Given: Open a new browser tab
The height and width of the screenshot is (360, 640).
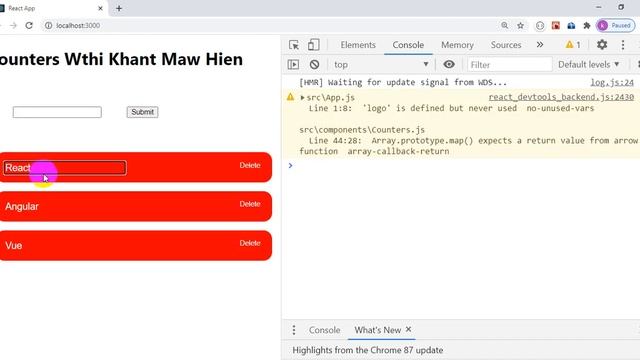Looking at the screenshot, I should [x=119, y=8].
